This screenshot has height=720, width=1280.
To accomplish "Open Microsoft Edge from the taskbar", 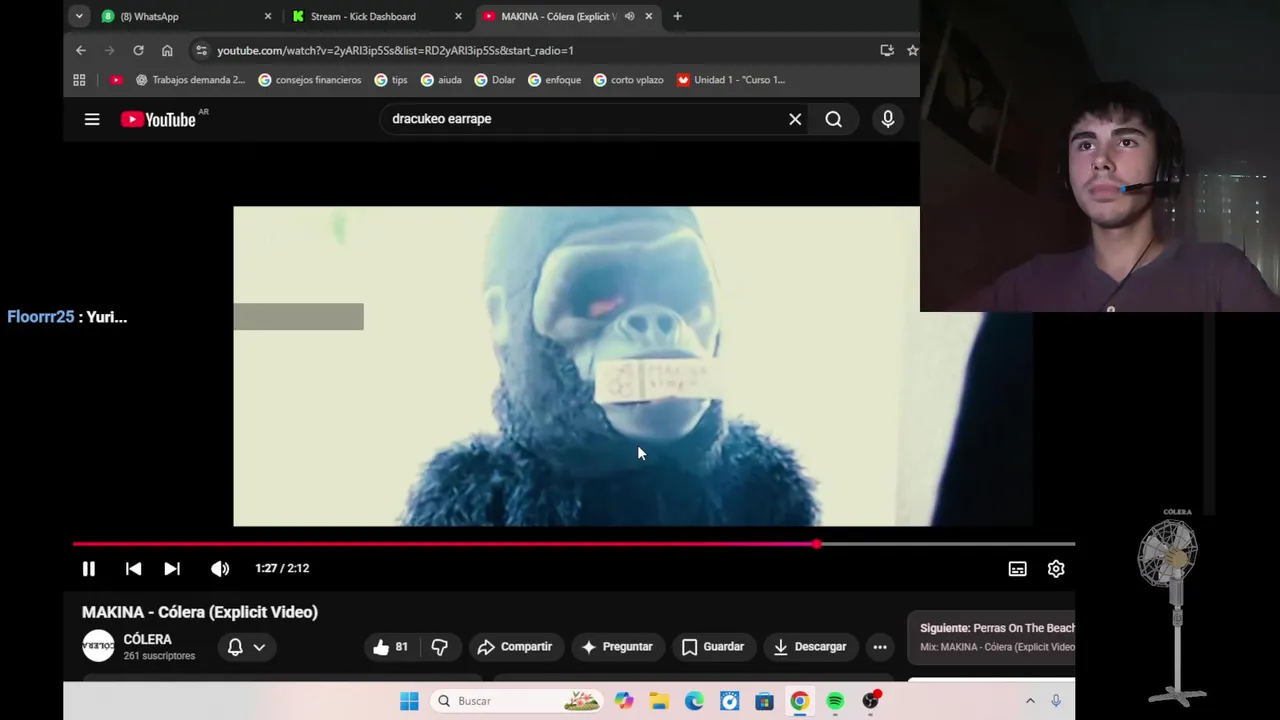I will (694, 701).
